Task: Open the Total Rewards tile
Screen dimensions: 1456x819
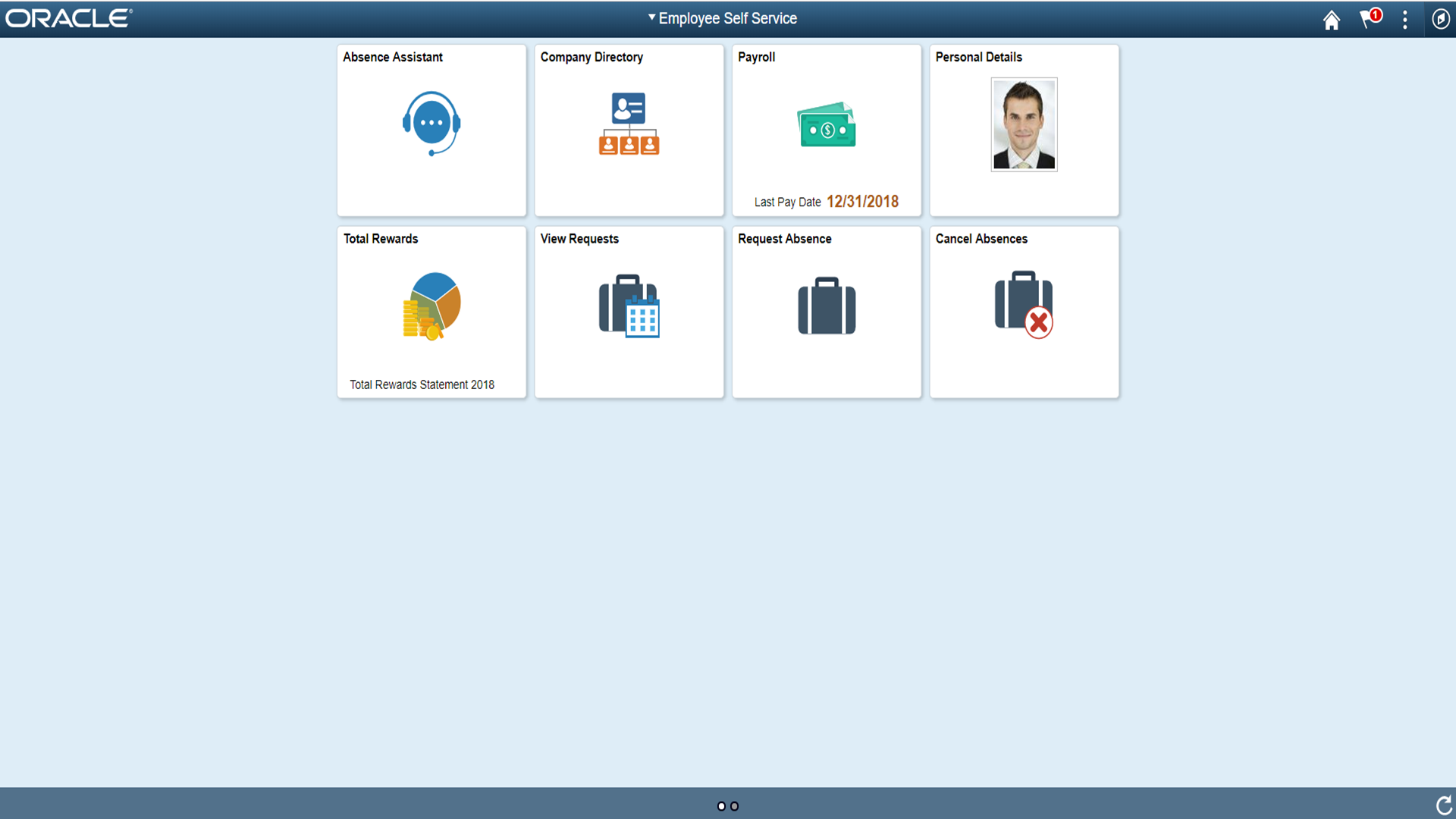Action: [x=431, y=311]
